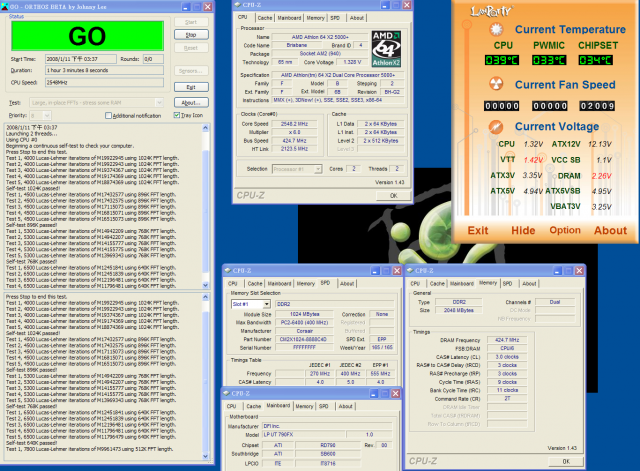Minimize the top CPU-Z processor window
The height and width of the screenshot is (471, 640).
click(x=385, y=5)
